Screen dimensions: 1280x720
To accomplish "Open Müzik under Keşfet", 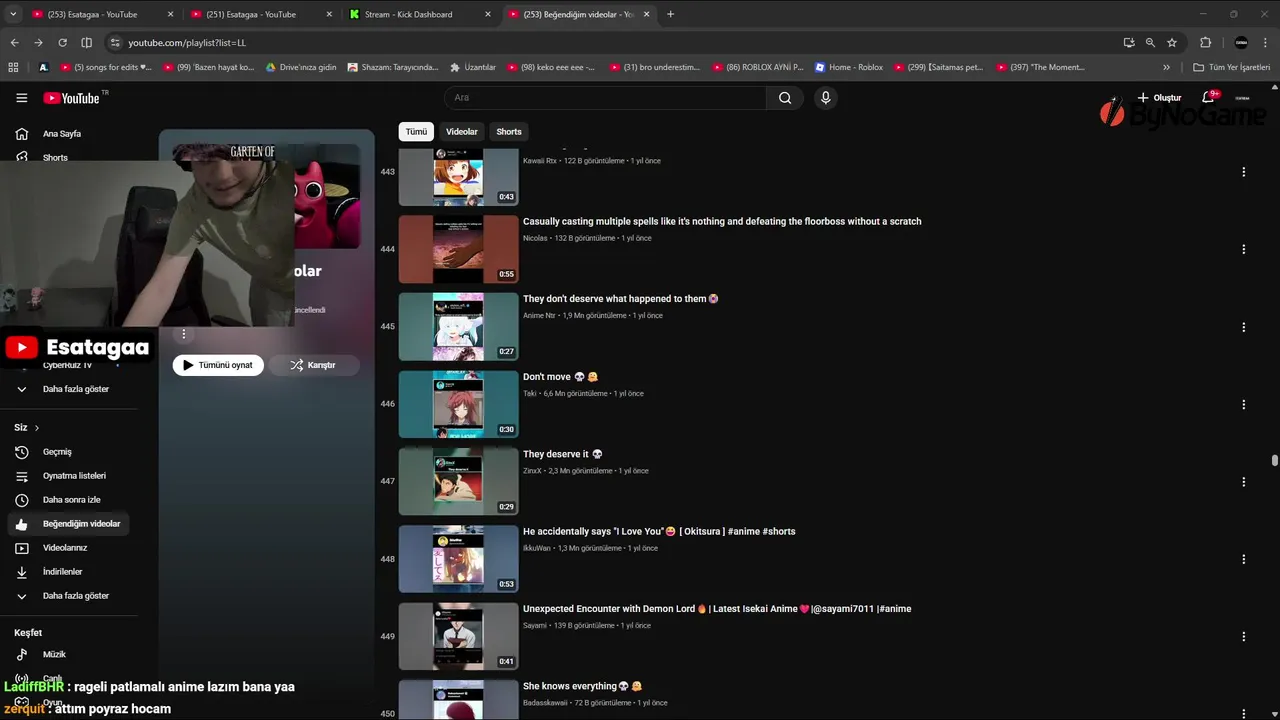I will tap(54, 655).
